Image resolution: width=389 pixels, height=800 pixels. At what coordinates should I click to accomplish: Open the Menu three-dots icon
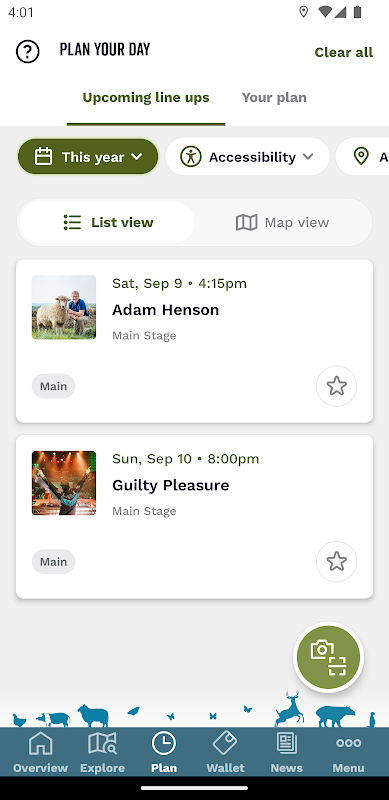[x=349, y=743]
